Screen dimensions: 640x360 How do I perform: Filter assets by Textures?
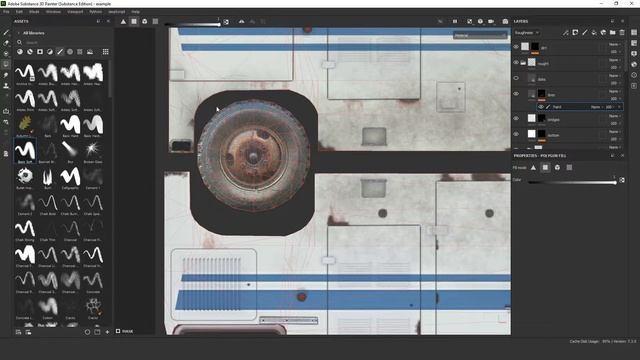80,52
